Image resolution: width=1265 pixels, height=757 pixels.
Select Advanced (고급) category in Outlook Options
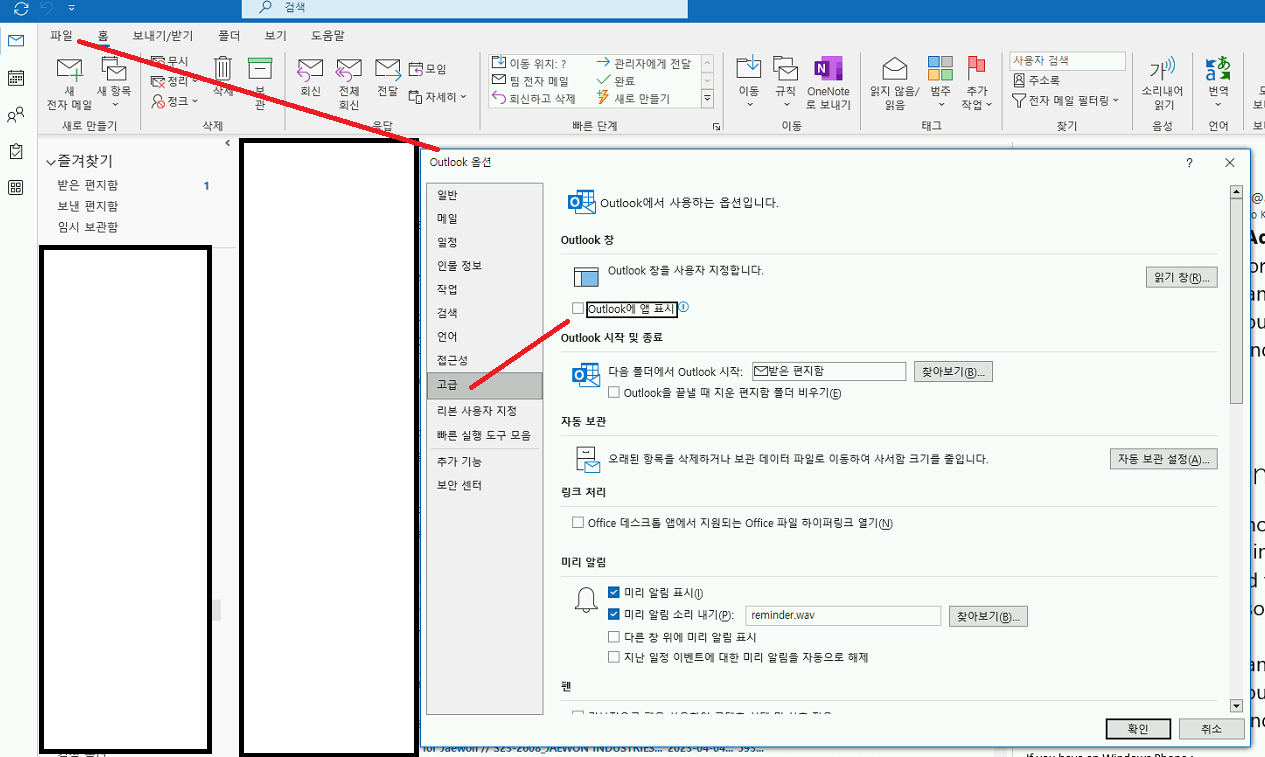point(484,385)
